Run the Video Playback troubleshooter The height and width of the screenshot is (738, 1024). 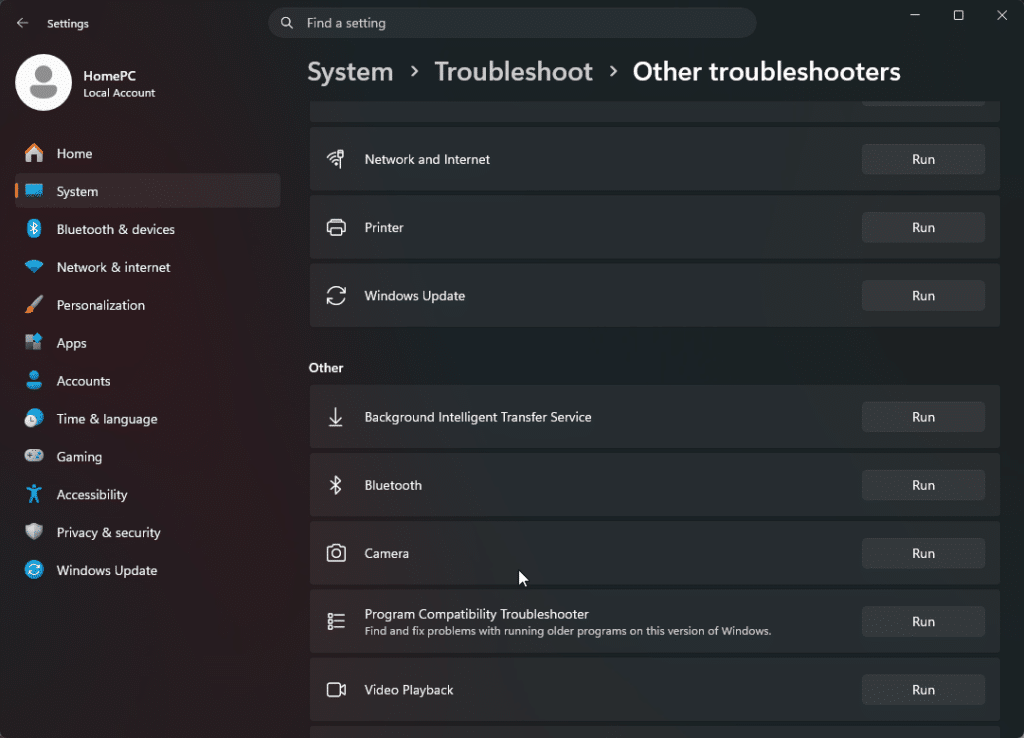coord(923,690)
